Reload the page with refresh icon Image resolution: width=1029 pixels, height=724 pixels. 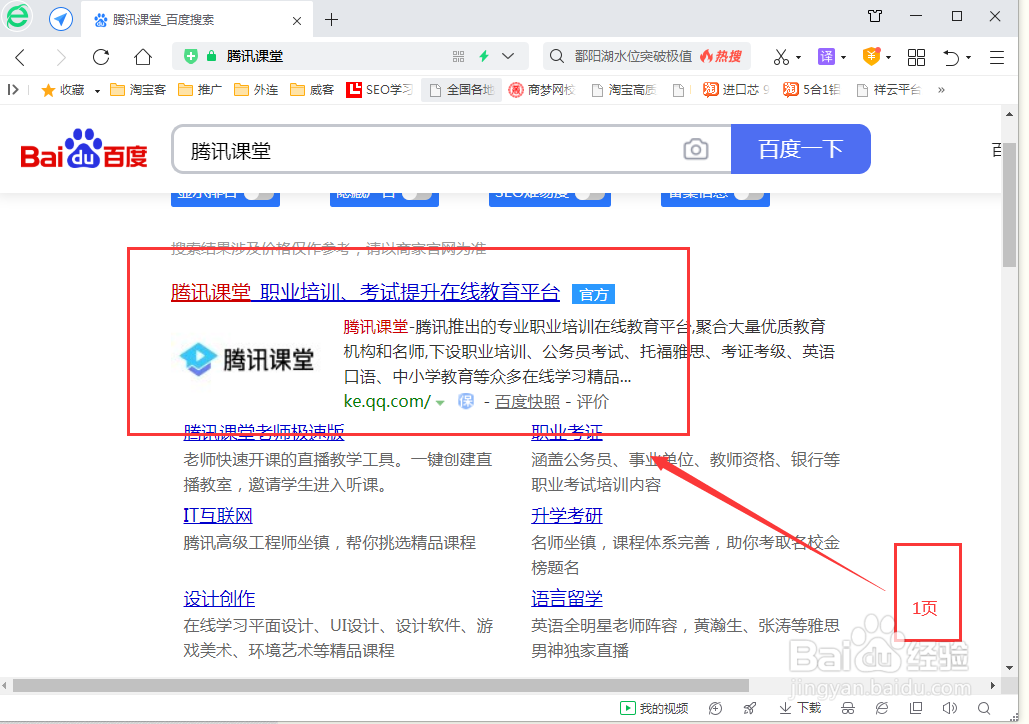pos(101,57)
